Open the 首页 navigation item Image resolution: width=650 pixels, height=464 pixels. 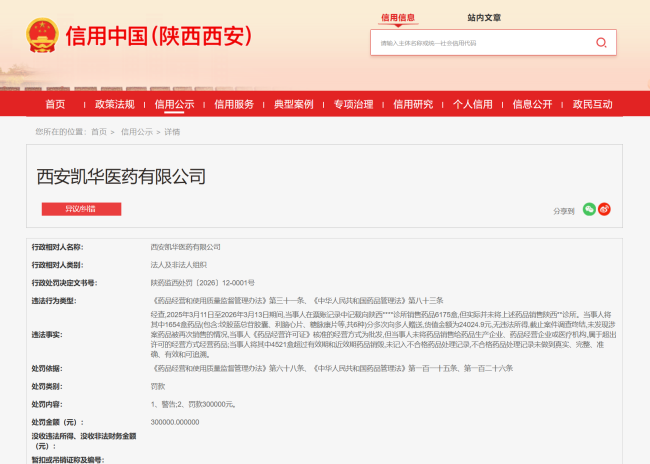tap(55, 104)
